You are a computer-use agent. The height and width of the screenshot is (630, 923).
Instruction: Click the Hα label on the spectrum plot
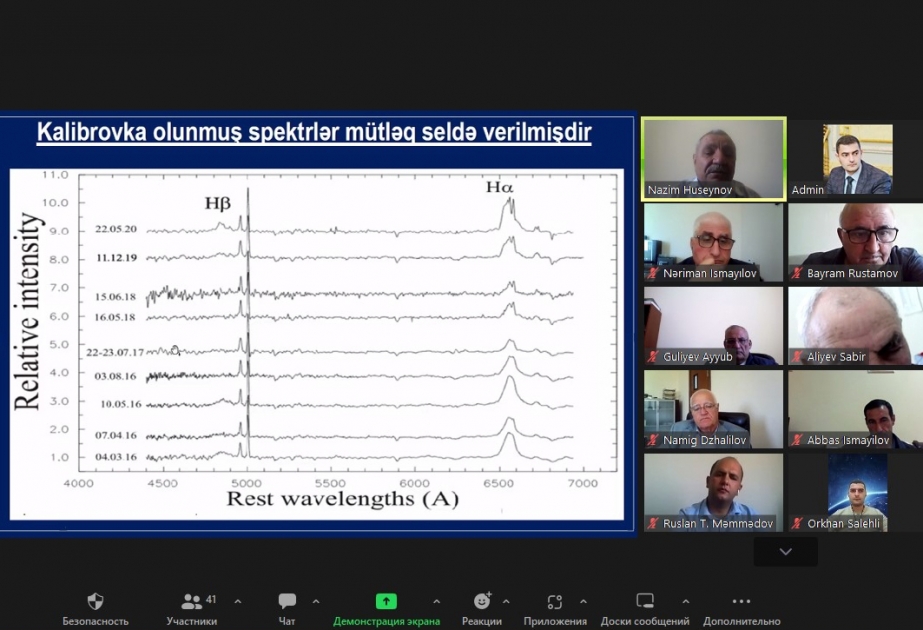point(499,187)
